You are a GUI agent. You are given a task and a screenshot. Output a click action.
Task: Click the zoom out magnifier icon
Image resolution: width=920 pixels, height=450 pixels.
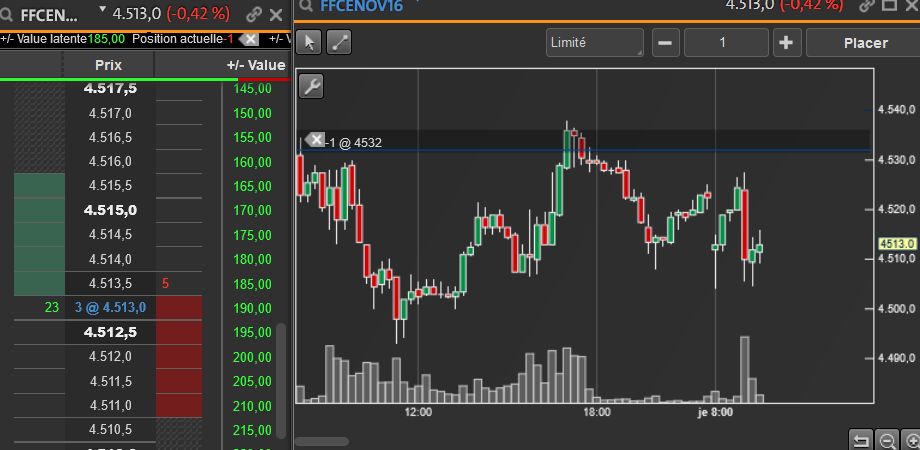(x=887, y=441)
